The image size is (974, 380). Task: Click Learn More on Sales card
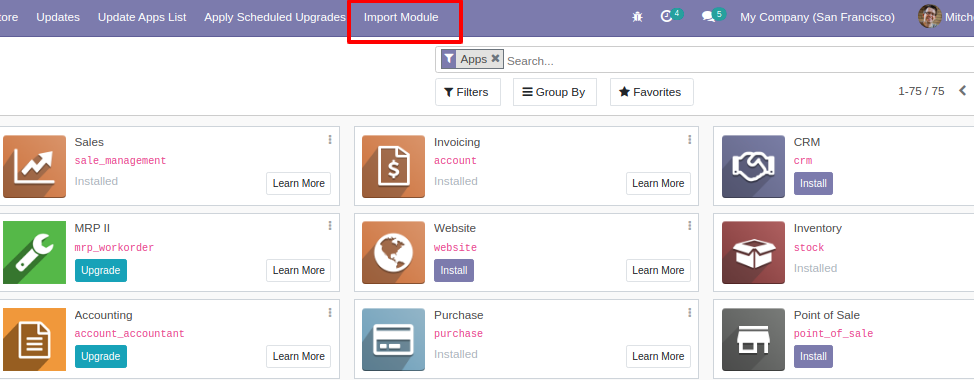click(299, 183)
